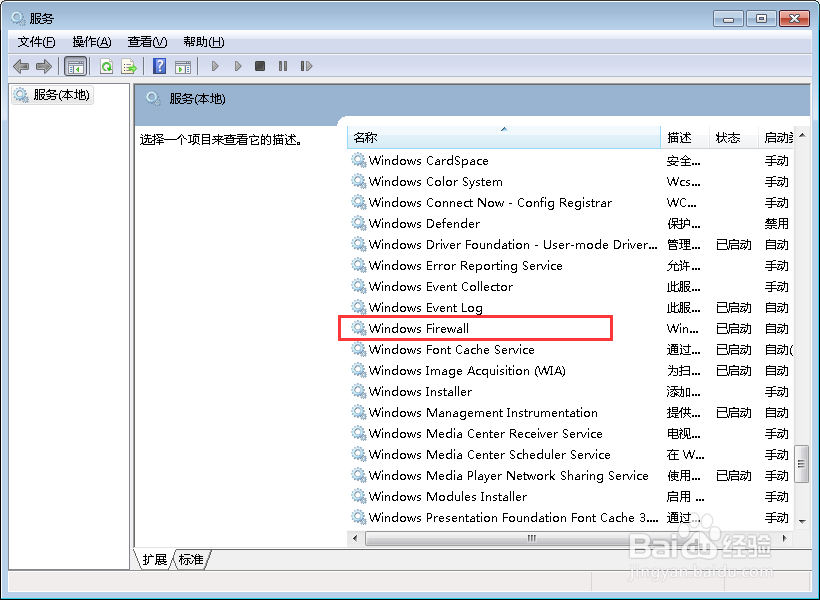Open Help using the blue question mark icon
820x600 pixels.
(x=160, y=66)
